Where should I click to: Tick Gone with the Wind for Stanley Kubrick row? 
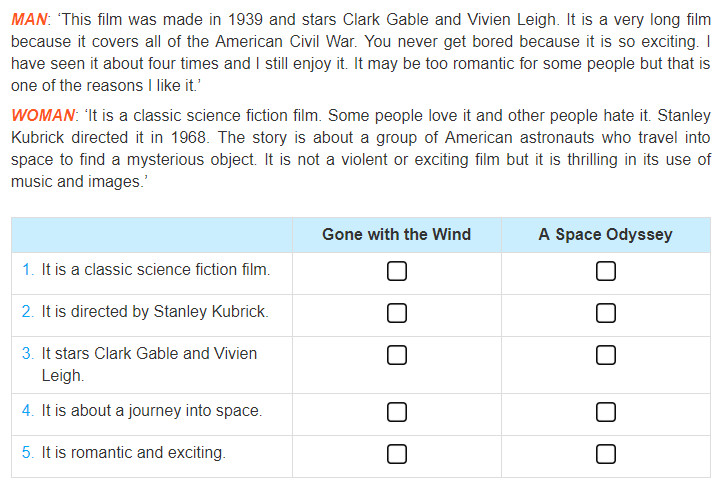point(396,313)
